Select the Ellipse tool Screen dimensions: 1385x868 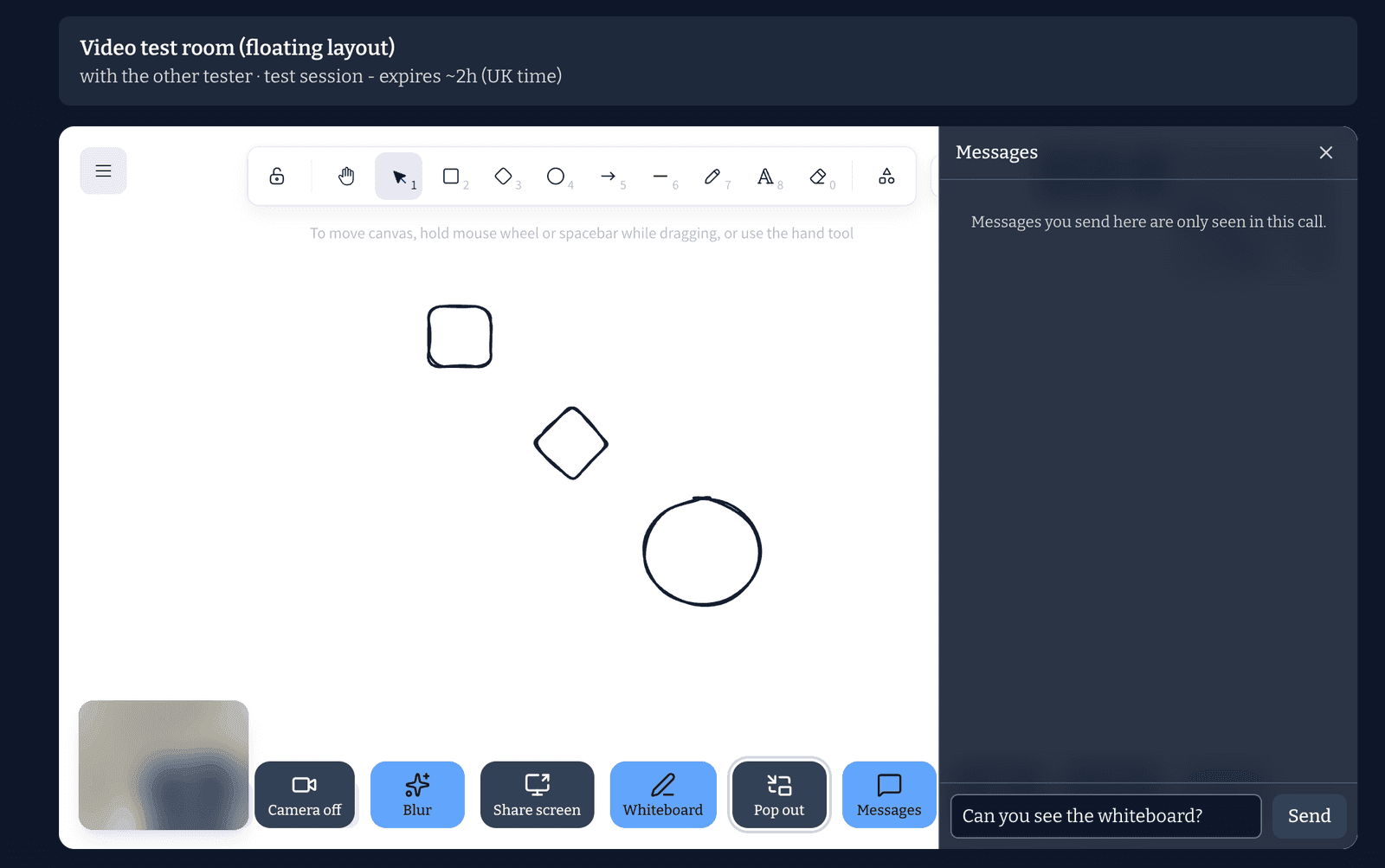pyautogui.click(x=556, y=177)
